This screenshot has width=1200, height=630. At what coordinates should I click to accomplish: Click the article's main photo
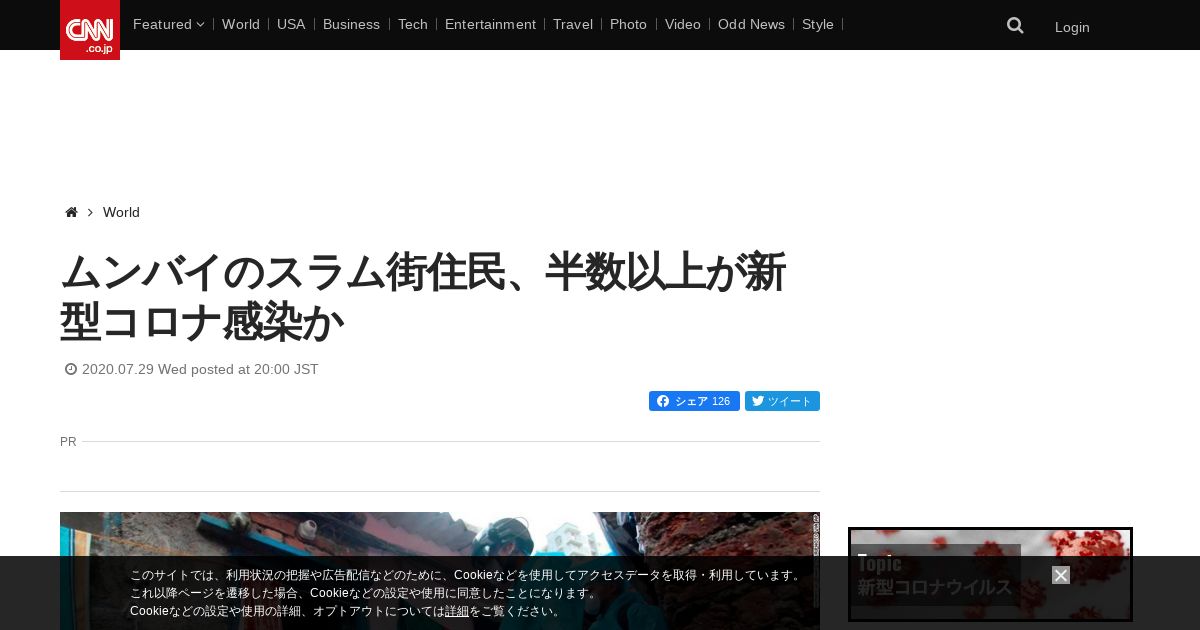coord(440,571)
